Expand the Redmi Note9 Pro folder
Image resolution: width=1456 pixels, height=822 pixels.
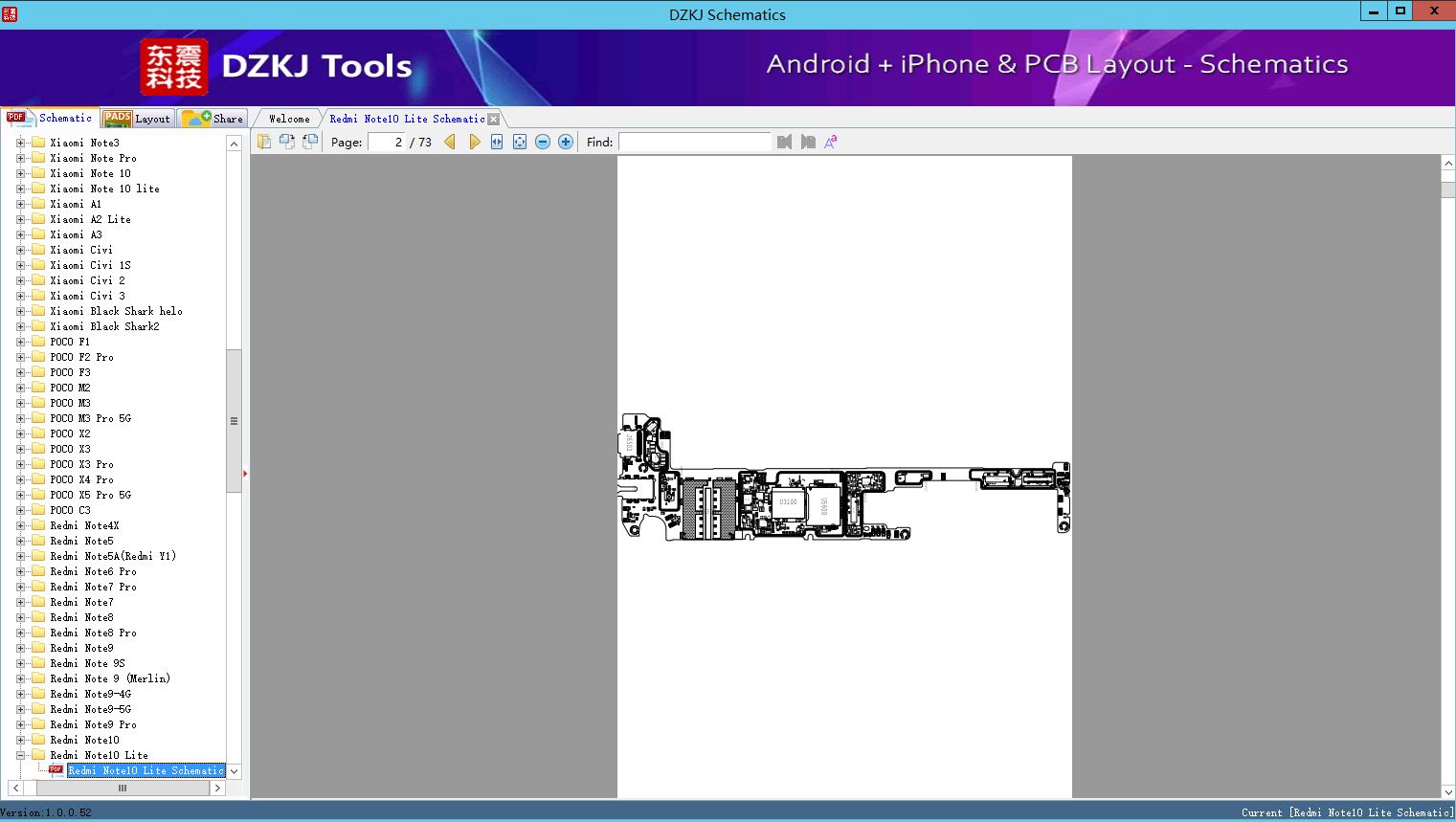coord(21,724)
